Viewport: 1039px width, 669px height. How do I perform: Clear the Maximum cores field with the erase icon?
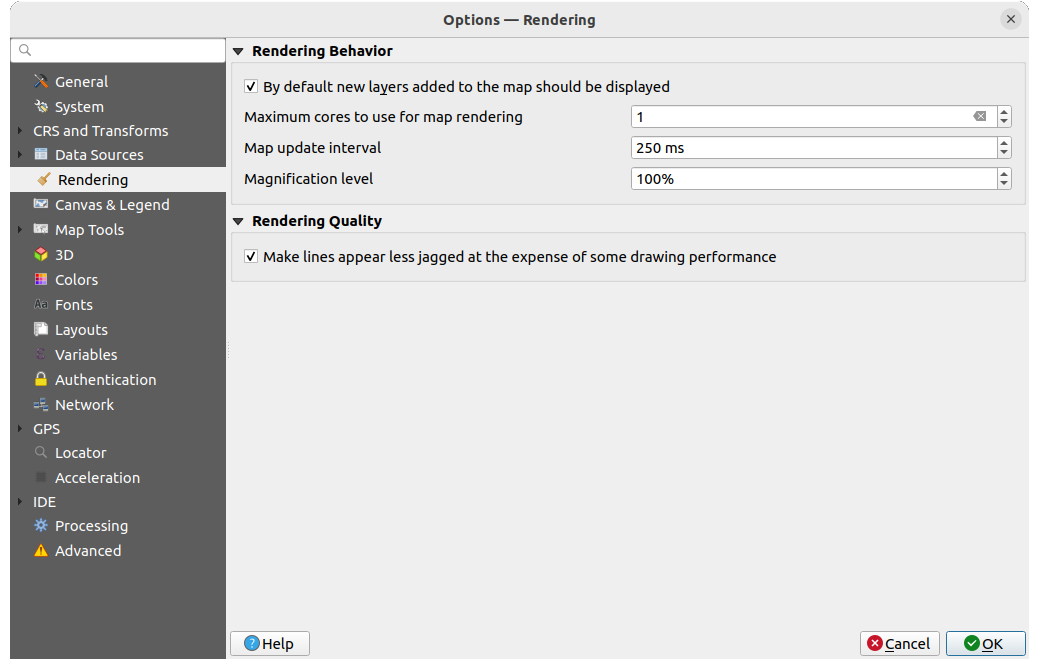(980, 116)
